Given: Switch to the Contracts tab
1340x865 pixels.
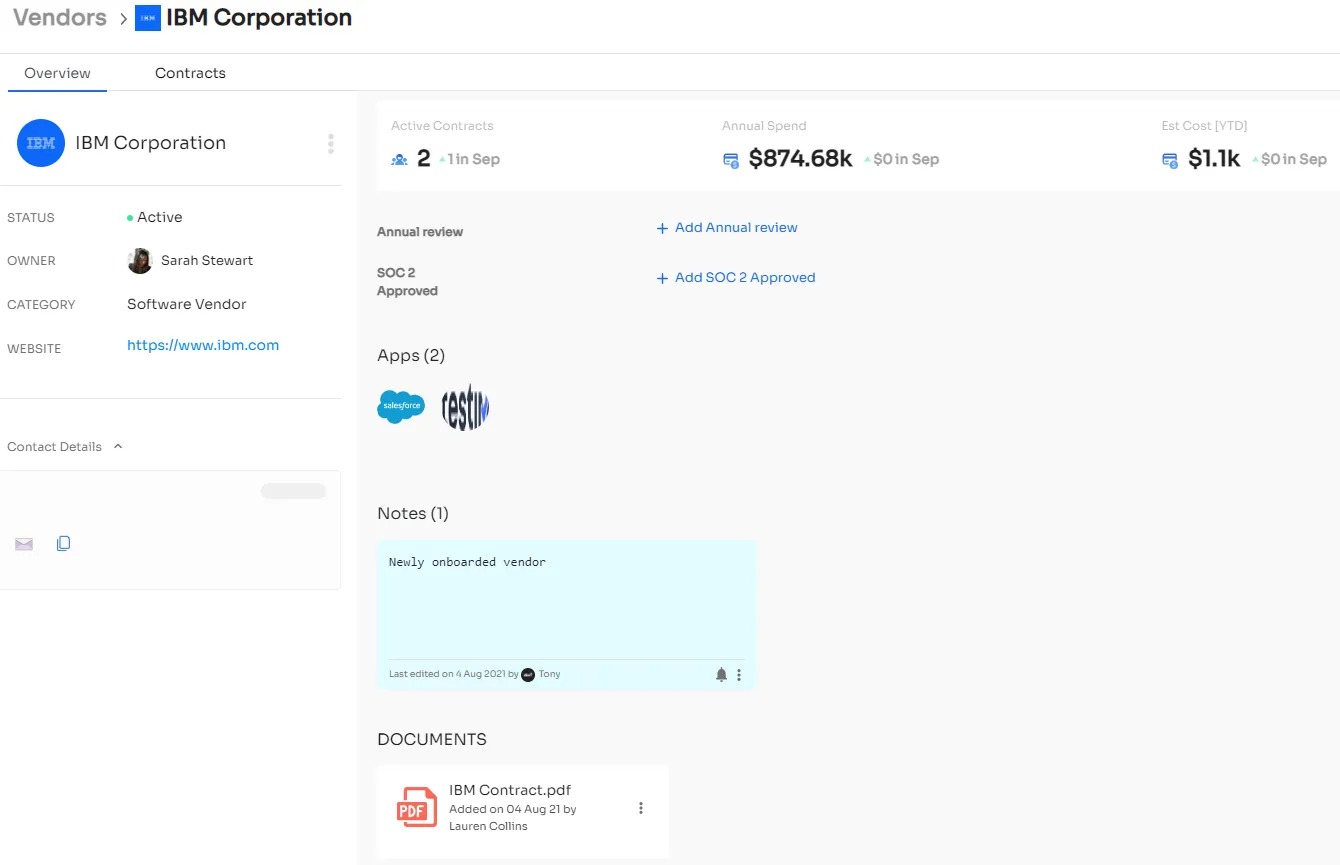Looking at the screenshot, I should 190,73.
